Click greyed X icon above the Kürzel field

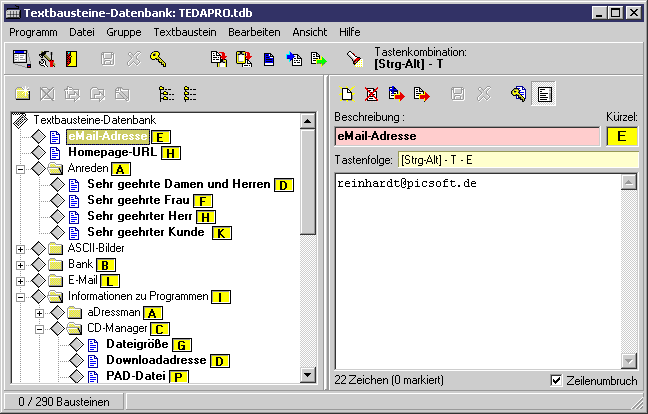click(483, 94)
